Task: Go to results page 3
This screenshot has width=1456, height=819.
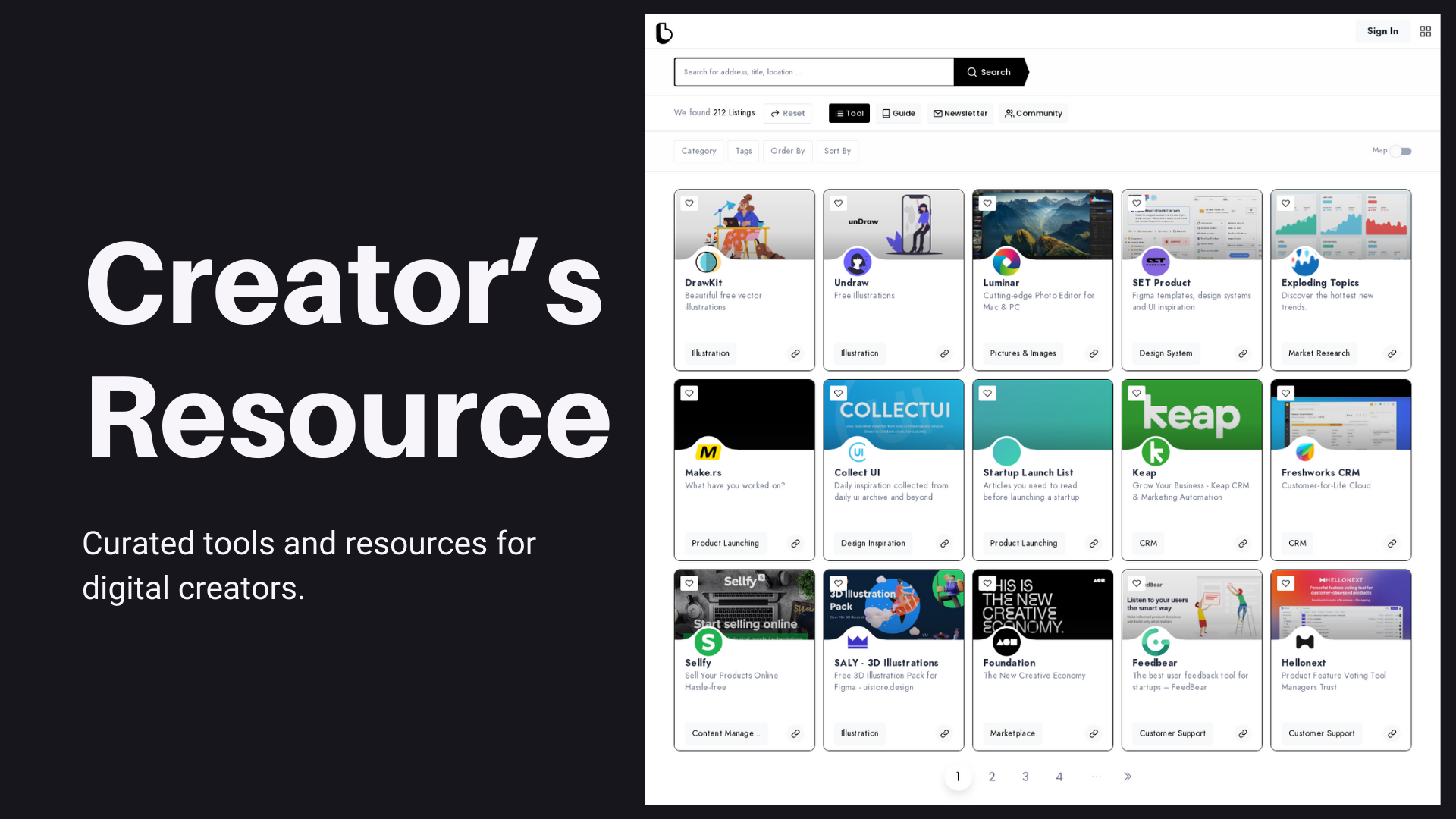Action: [x=1025, y=777]
